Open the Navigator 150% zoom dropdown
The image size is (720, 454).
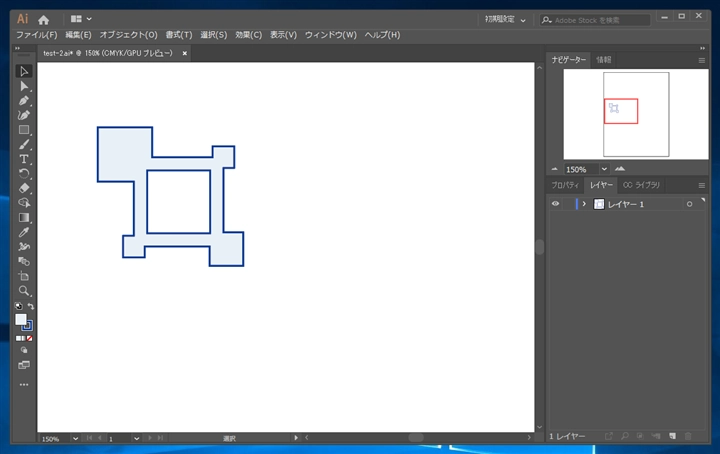(x=604, y=169)
